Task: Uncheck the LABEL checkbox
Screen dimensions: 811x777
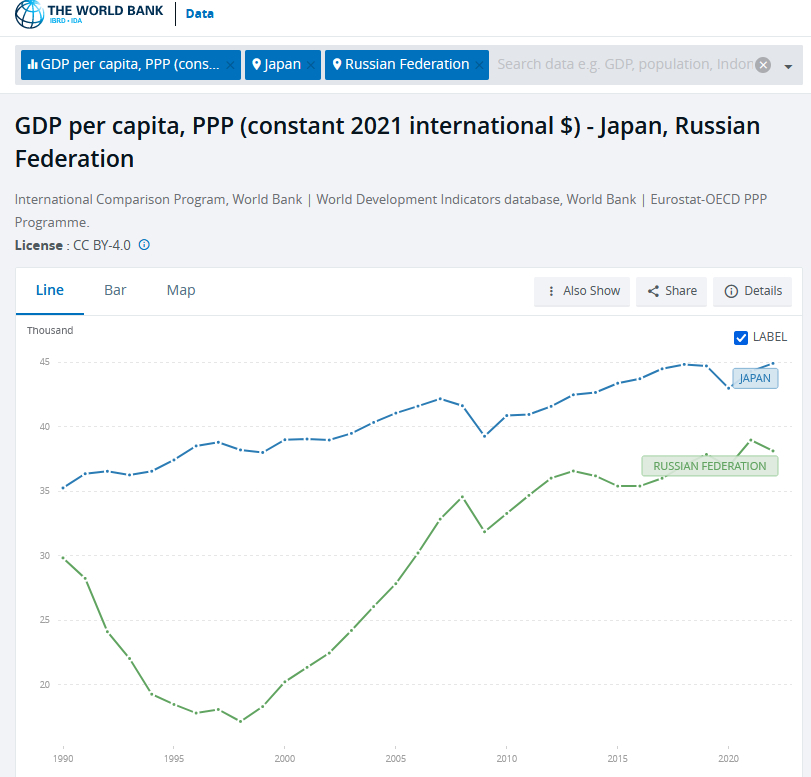Action: (x=741, y=337)
